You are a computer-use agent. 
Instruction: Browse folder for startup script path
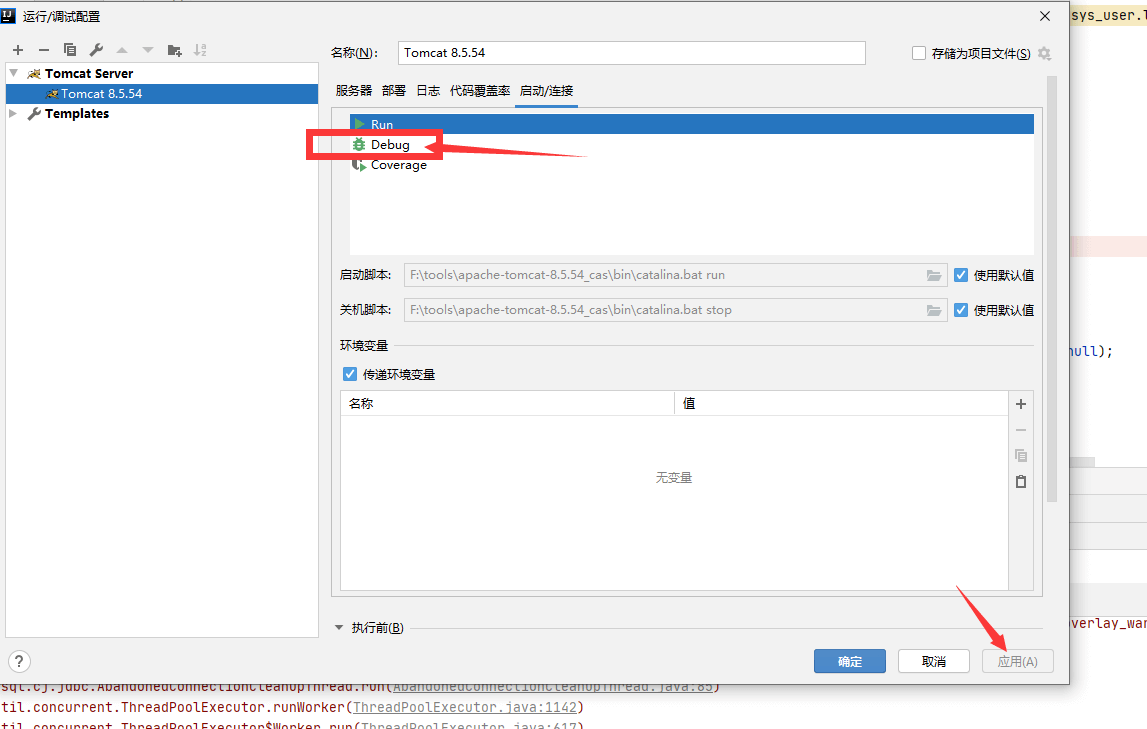[x=934, y=275]
